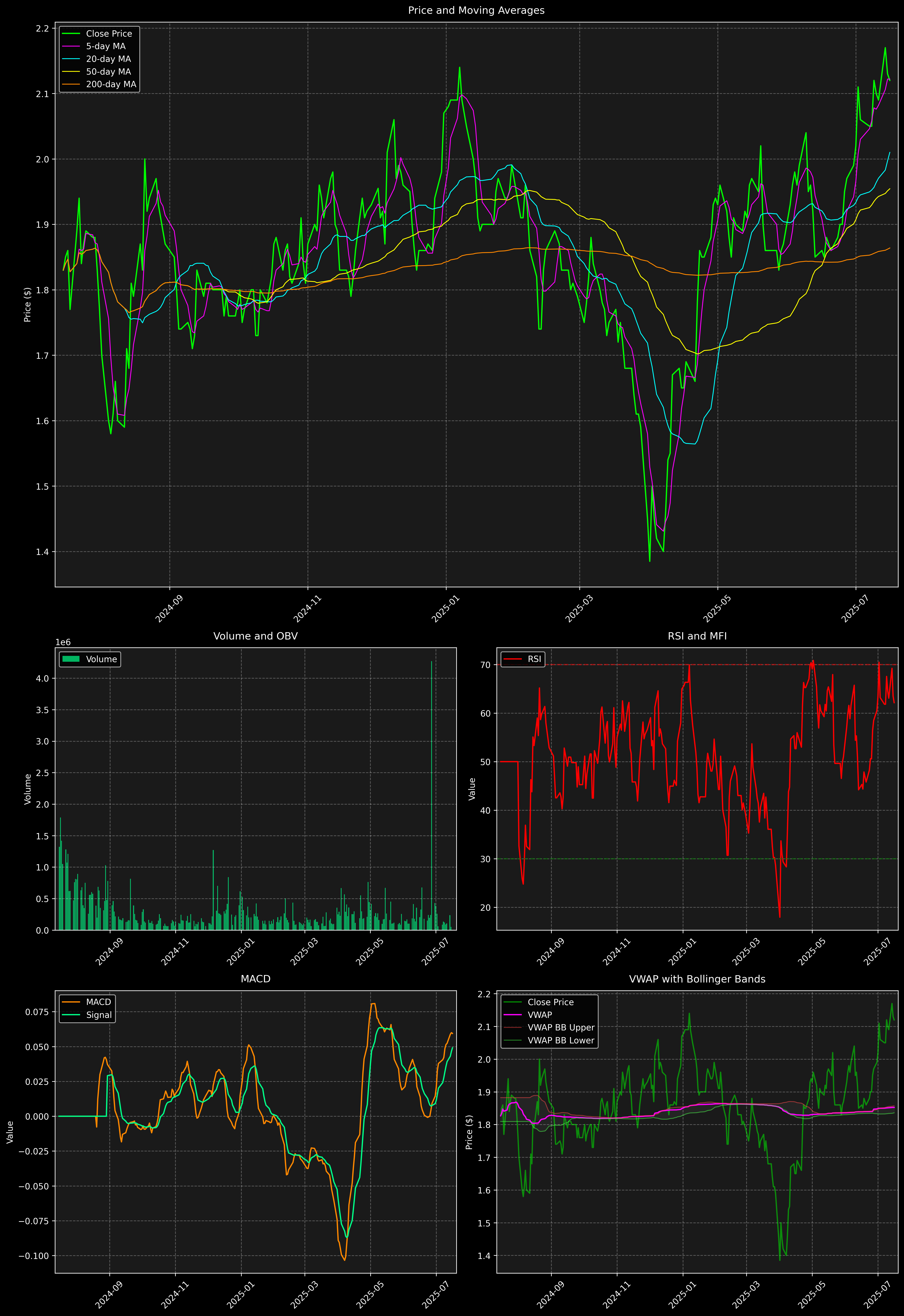
Task: Click the 'Value' y-axis label of MACD chart
Action: pos(10,1132)
